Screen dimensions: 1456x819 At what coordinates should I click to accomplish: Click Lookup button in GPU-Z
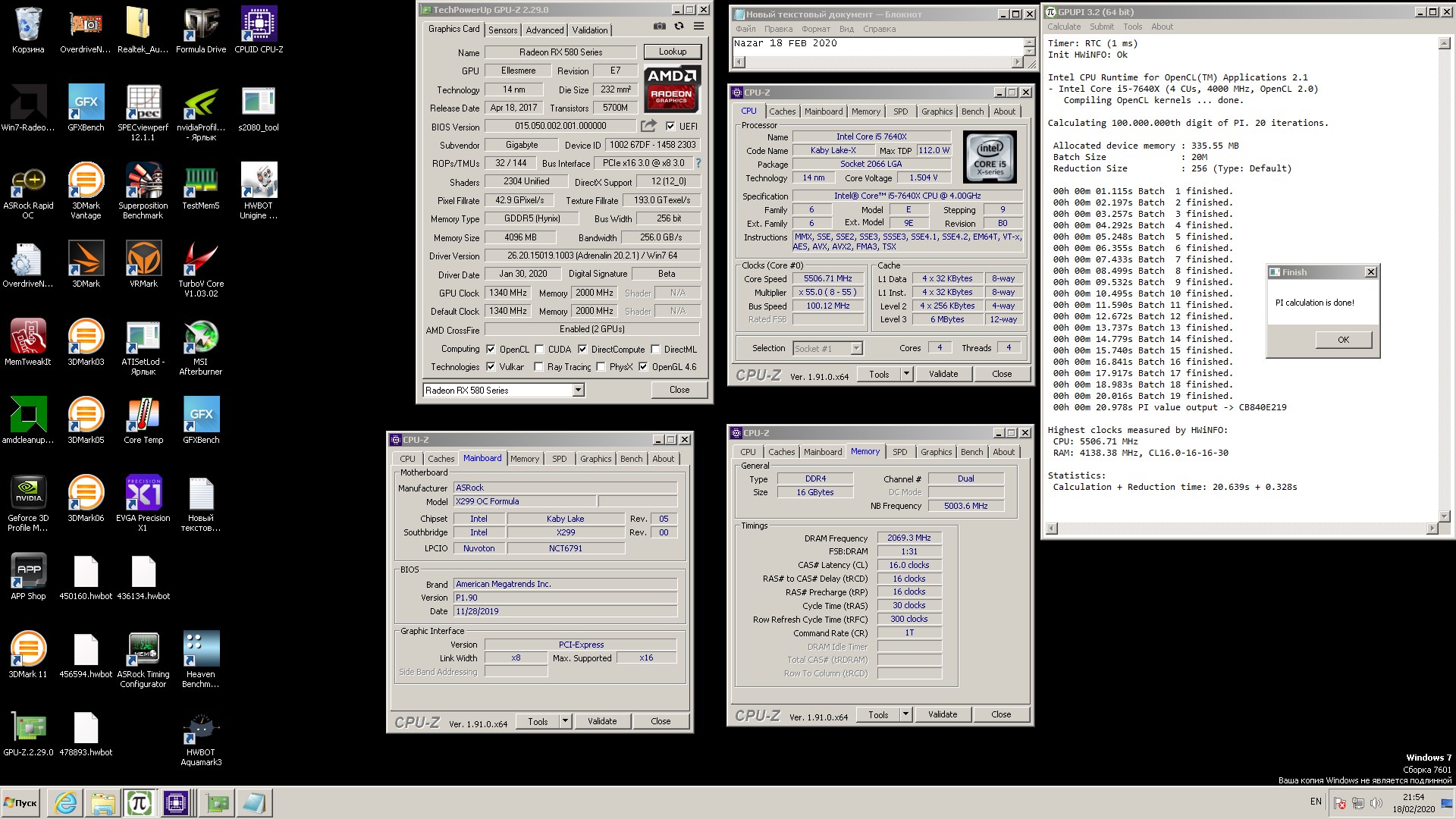coord(673,52)
